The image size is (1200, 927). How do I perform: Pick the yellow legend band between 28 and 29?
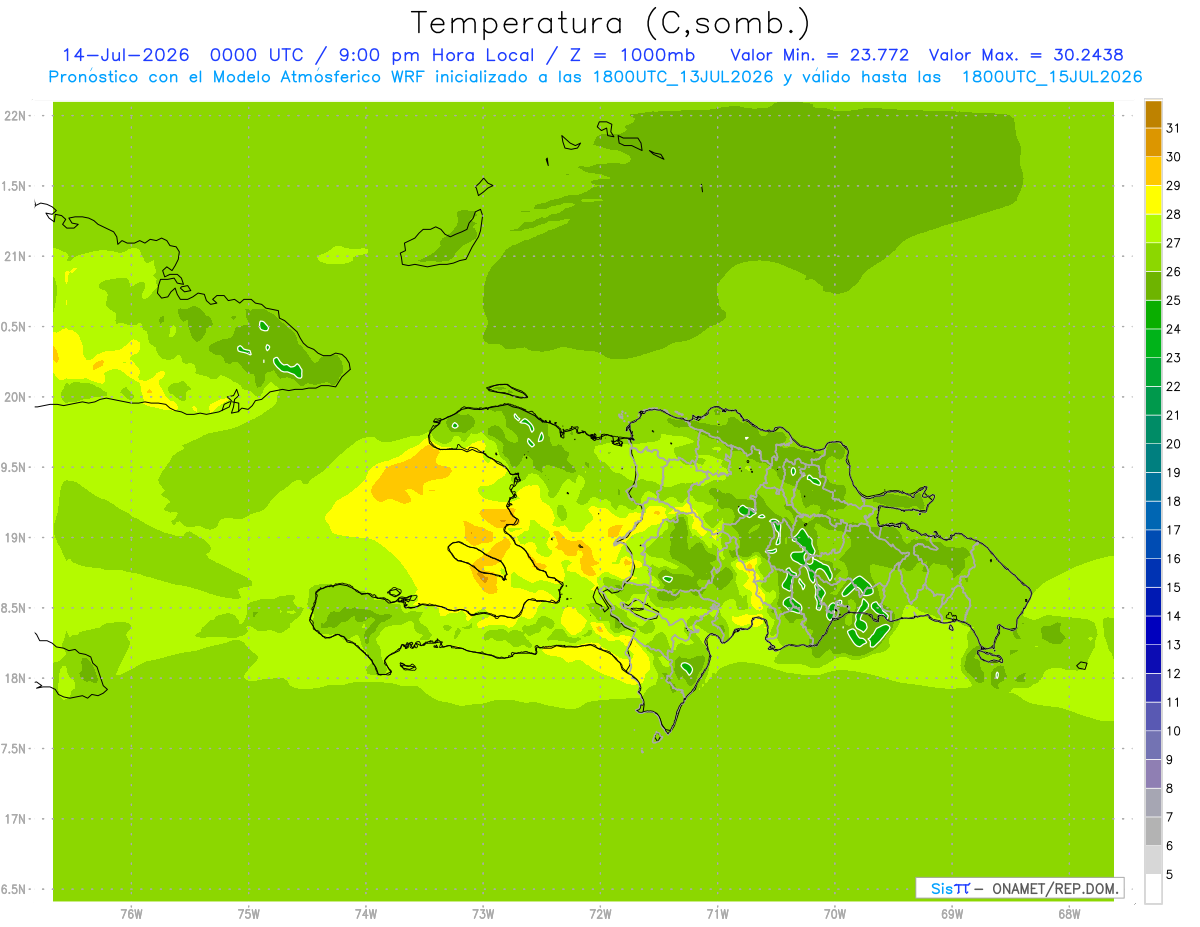point(1153,200)
